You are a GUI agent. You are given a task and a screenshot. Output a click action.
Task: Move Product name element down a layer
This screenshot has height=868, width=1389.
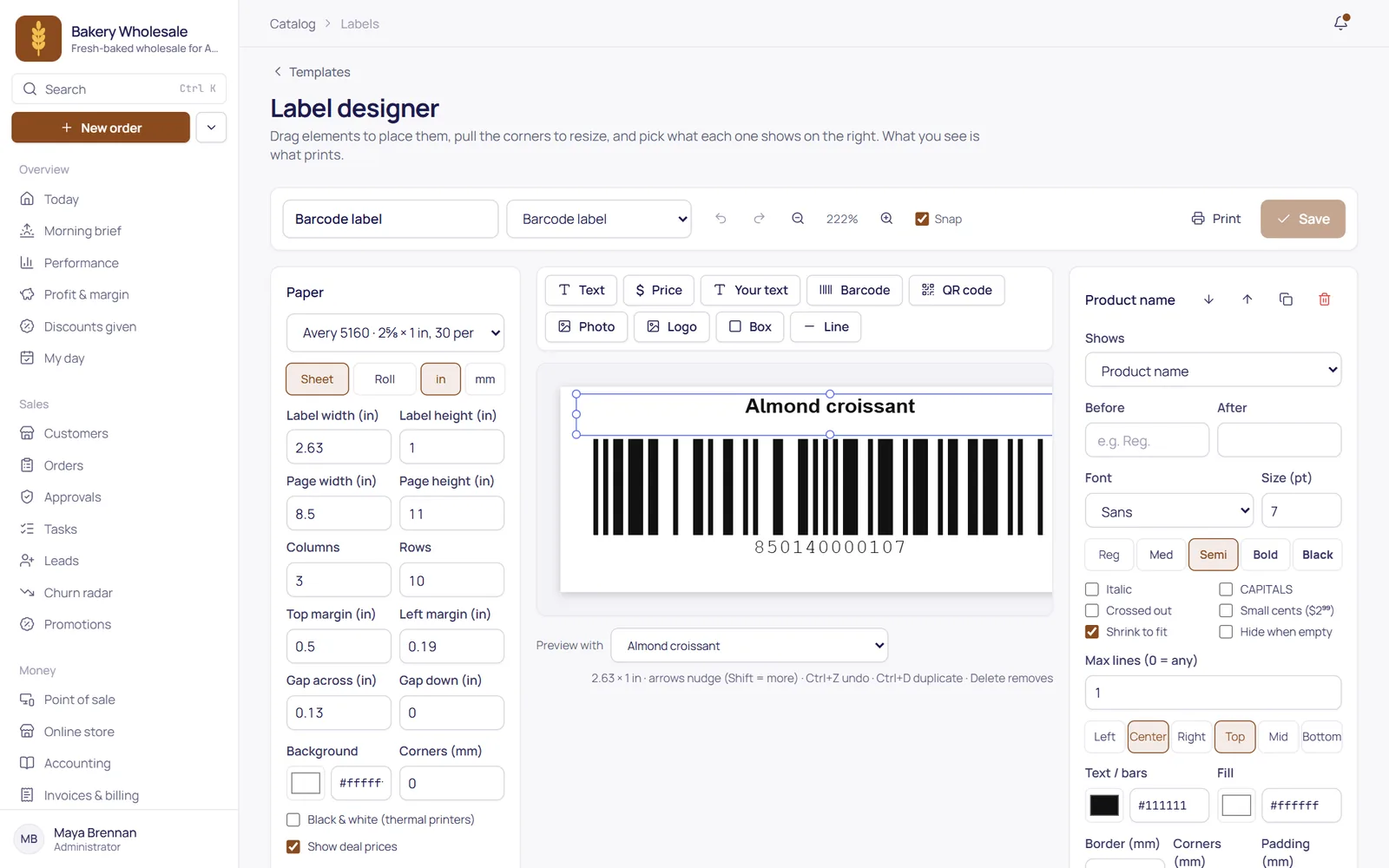click(x=1208, y=299)
